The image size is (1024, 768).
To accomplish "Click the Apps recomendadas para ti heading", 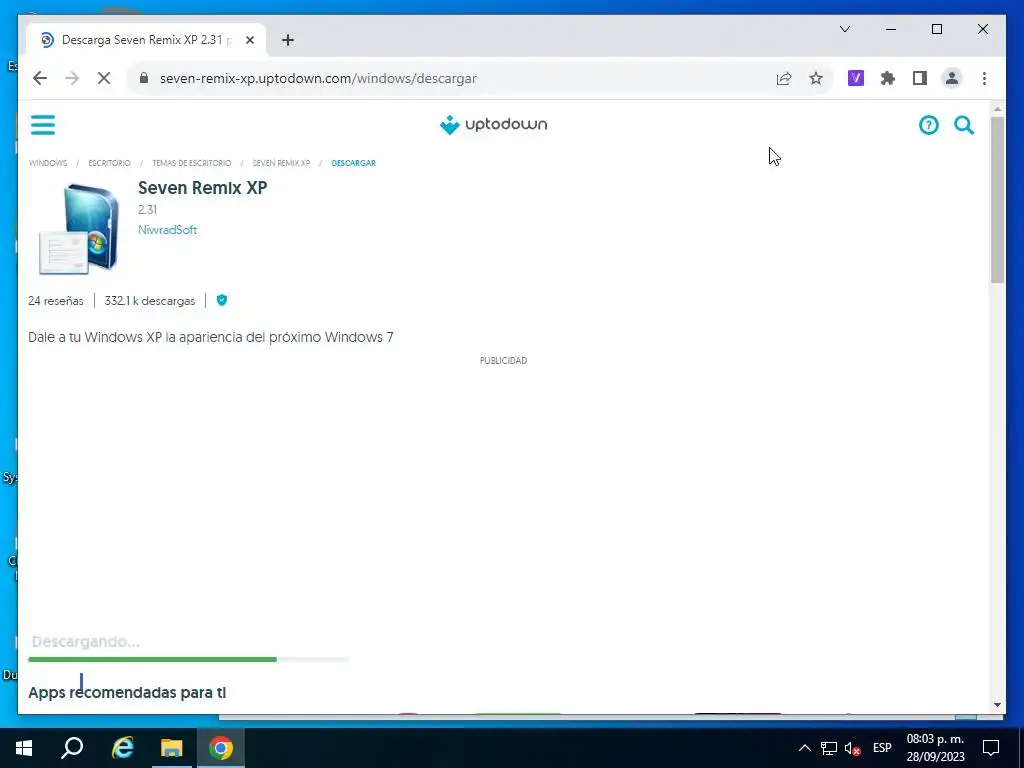I will [127, 692].
